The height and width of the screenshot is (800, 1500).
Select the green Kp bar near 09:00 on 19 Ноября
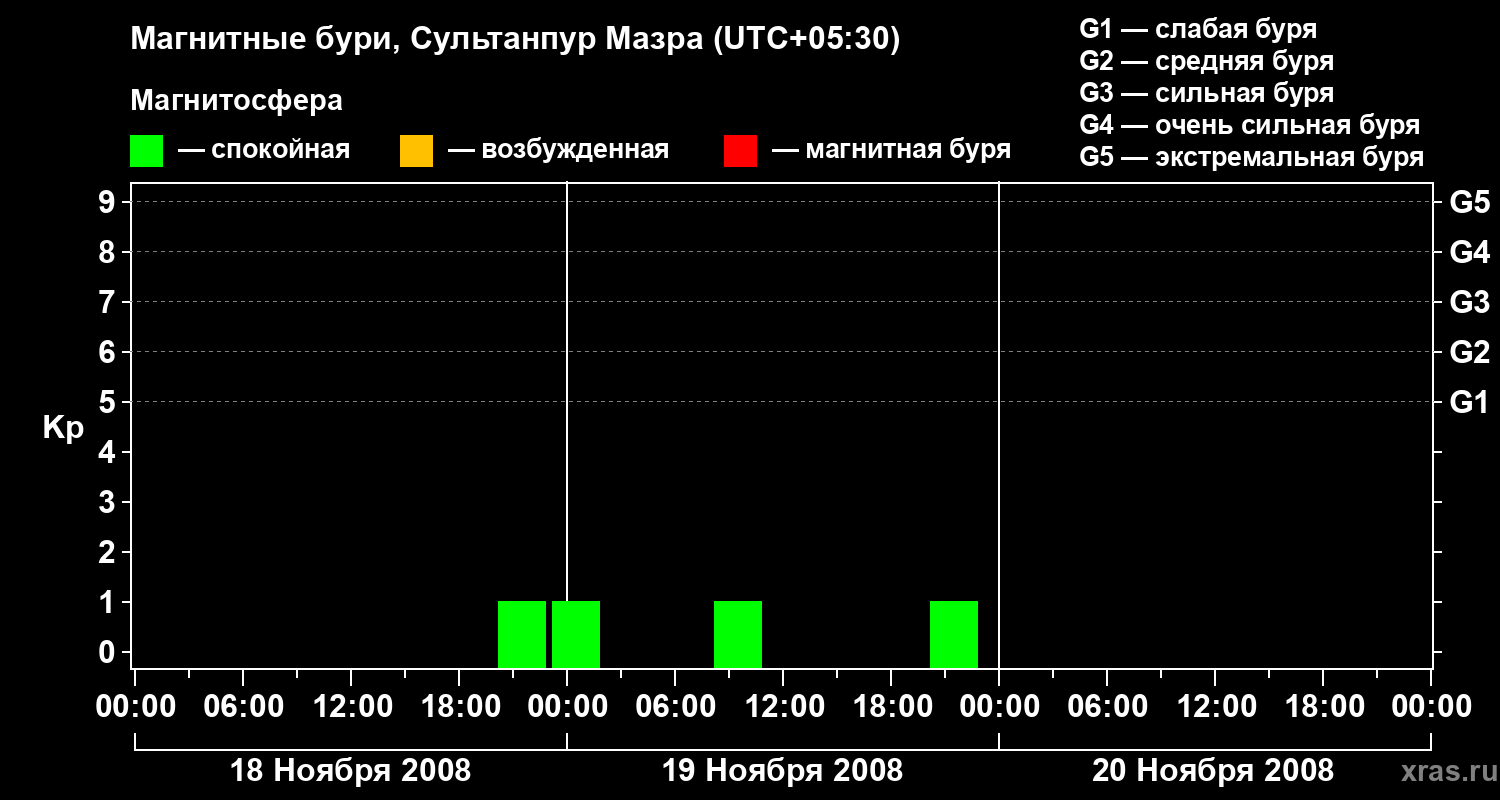[738, 634]
